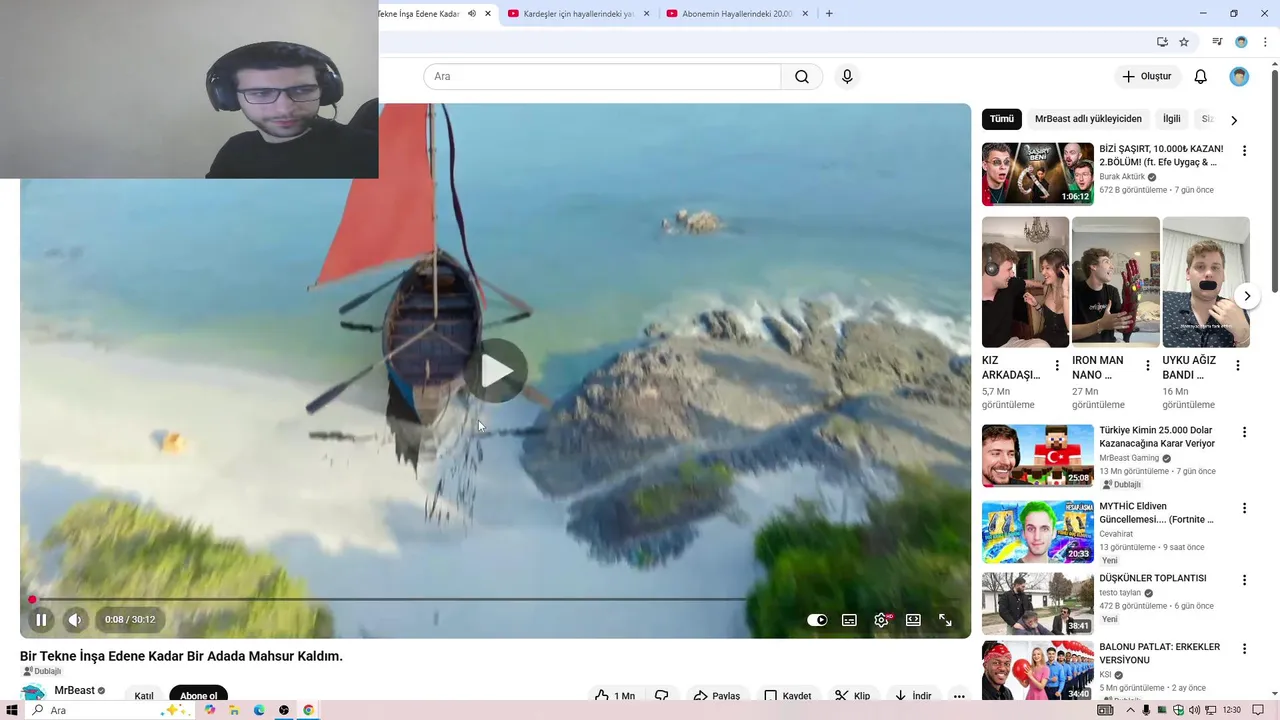The width and height of the screenshot is (1280, 720).
Task: Open options for Türkiye Kimin 25.000 Dolar video
Action: (1244, 433)
